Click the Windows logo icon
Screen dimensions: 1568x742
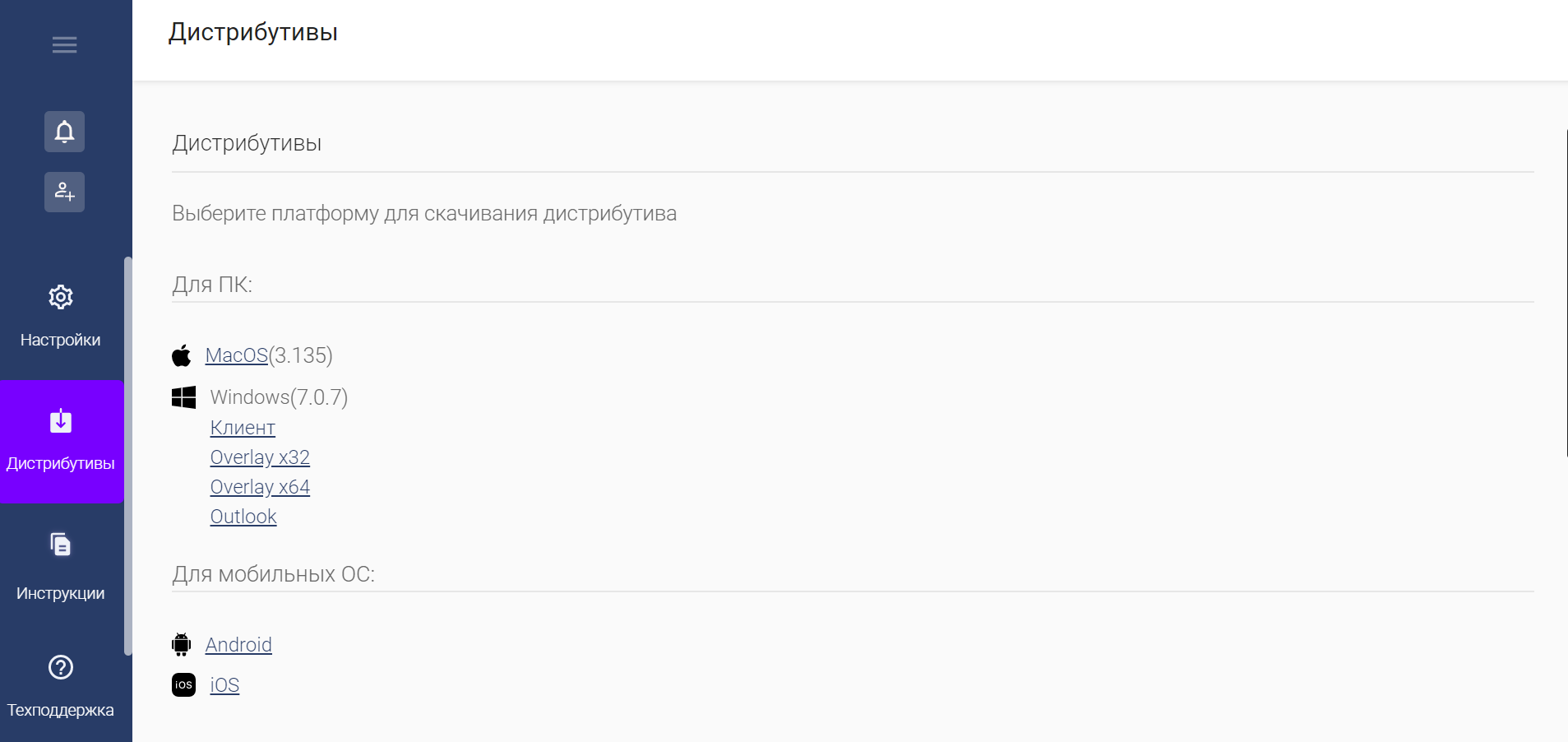[183, 397]
